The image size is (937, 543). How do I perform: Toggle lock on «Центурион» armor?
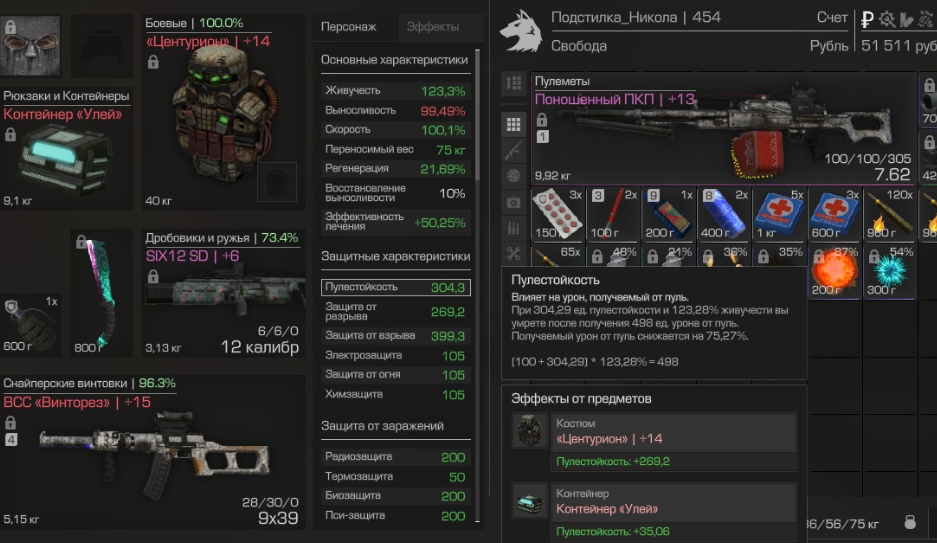(153, 62)
